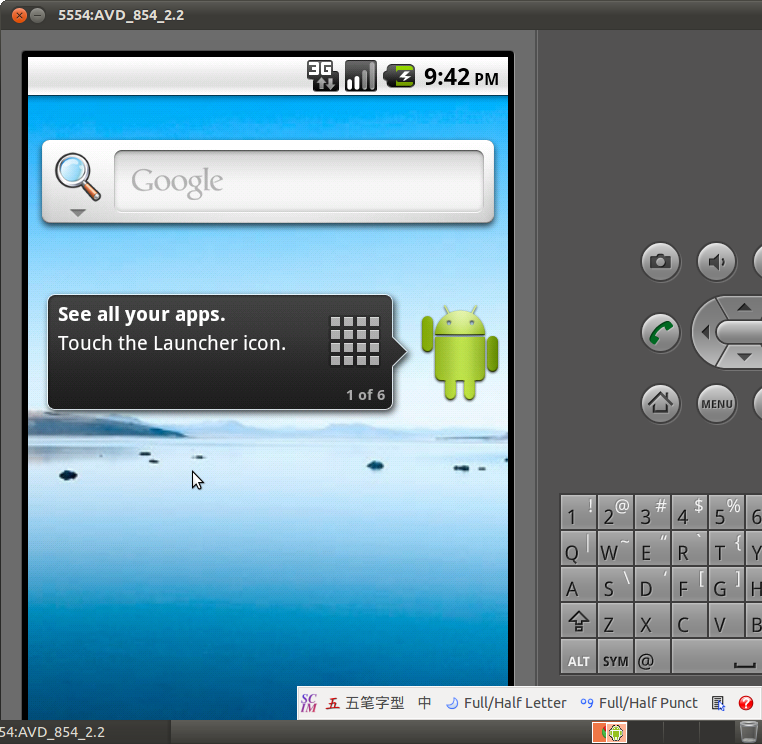
Task: Open search source dropdown arrow under magnifier
Action: click(x=78, y=212)
